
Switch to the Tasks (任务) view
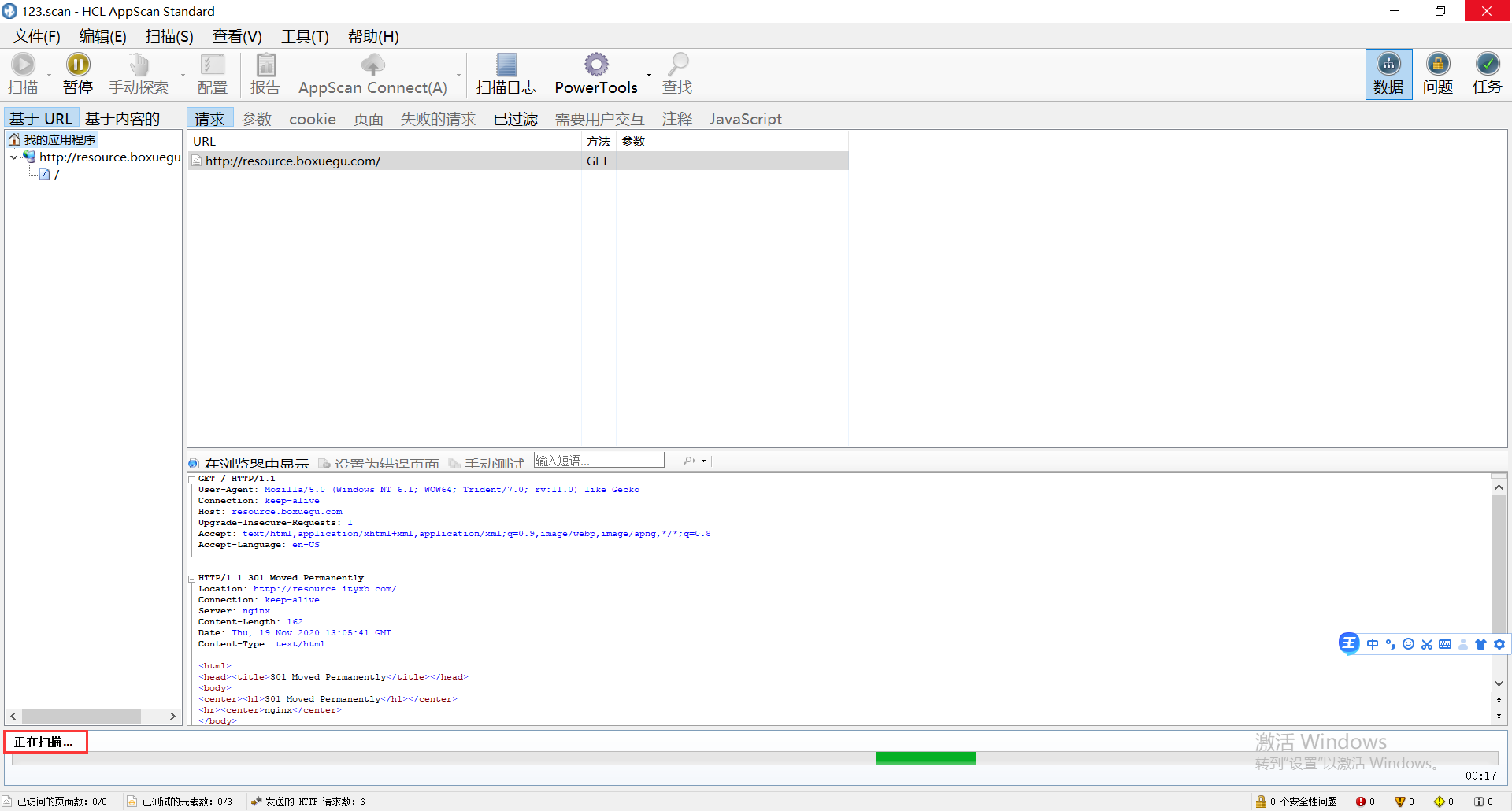coord(1488,74)
